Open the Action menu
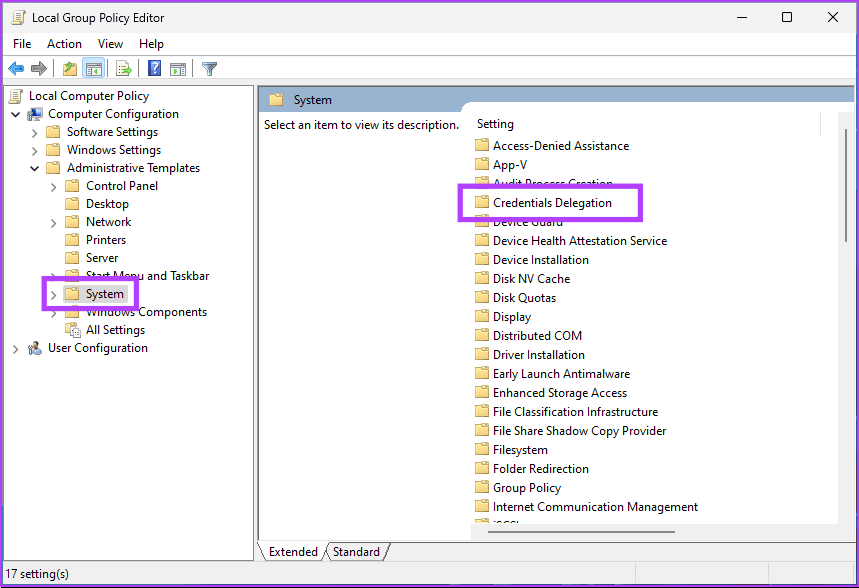 coord(64,44)
